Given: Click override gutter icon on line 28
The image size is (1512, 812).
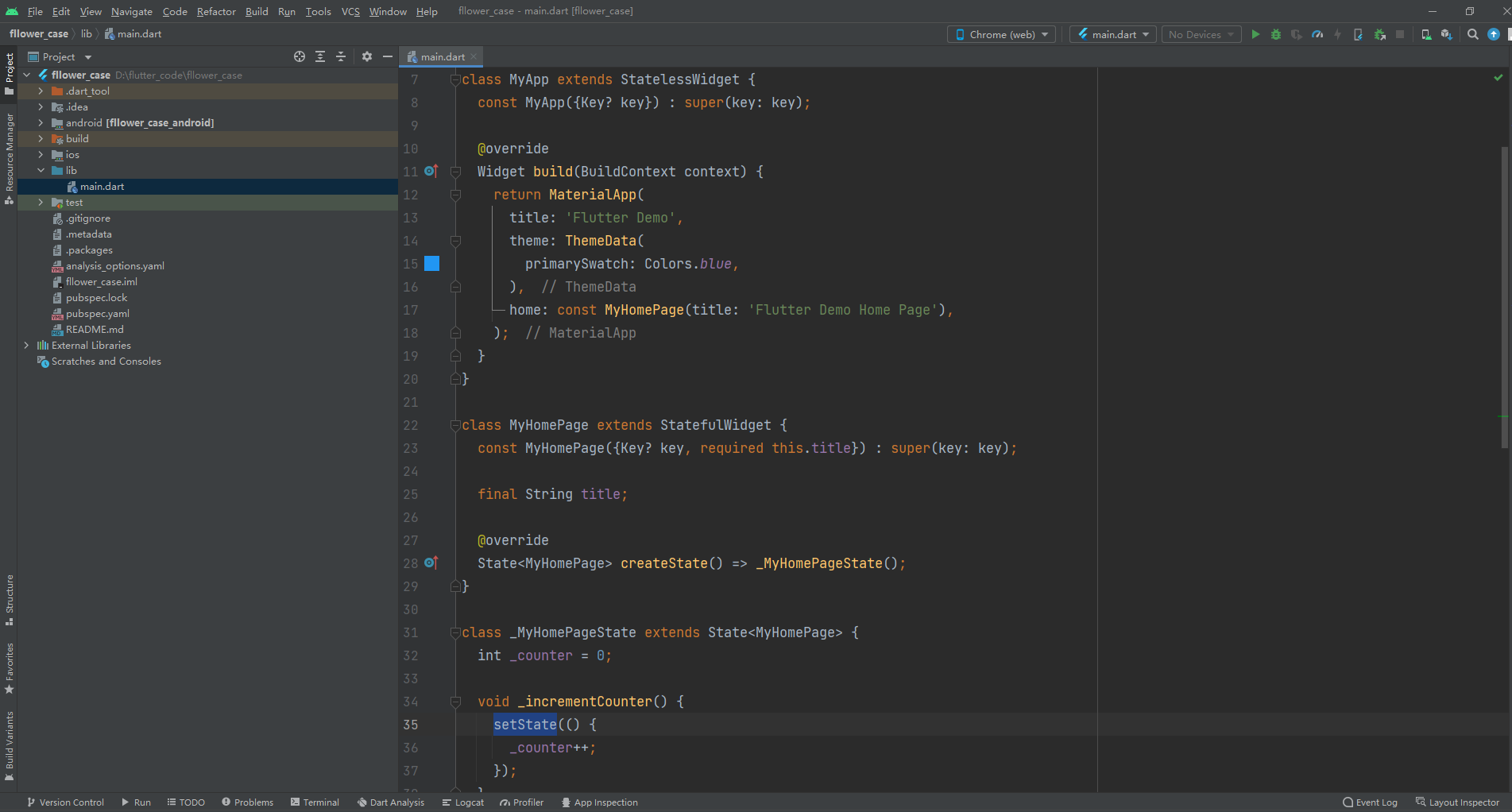Looking at the screenshot, I should tap(431, 563).
